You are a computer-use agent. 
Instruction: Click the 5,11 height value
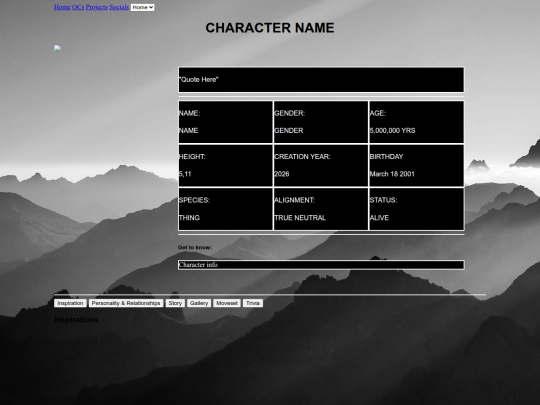(x=185, y=174)
